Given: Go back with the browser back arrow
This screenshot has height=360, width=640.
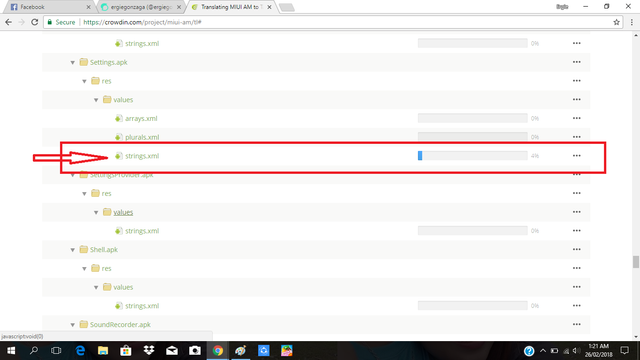Looking at the screenshot, I should click(8, 22).
